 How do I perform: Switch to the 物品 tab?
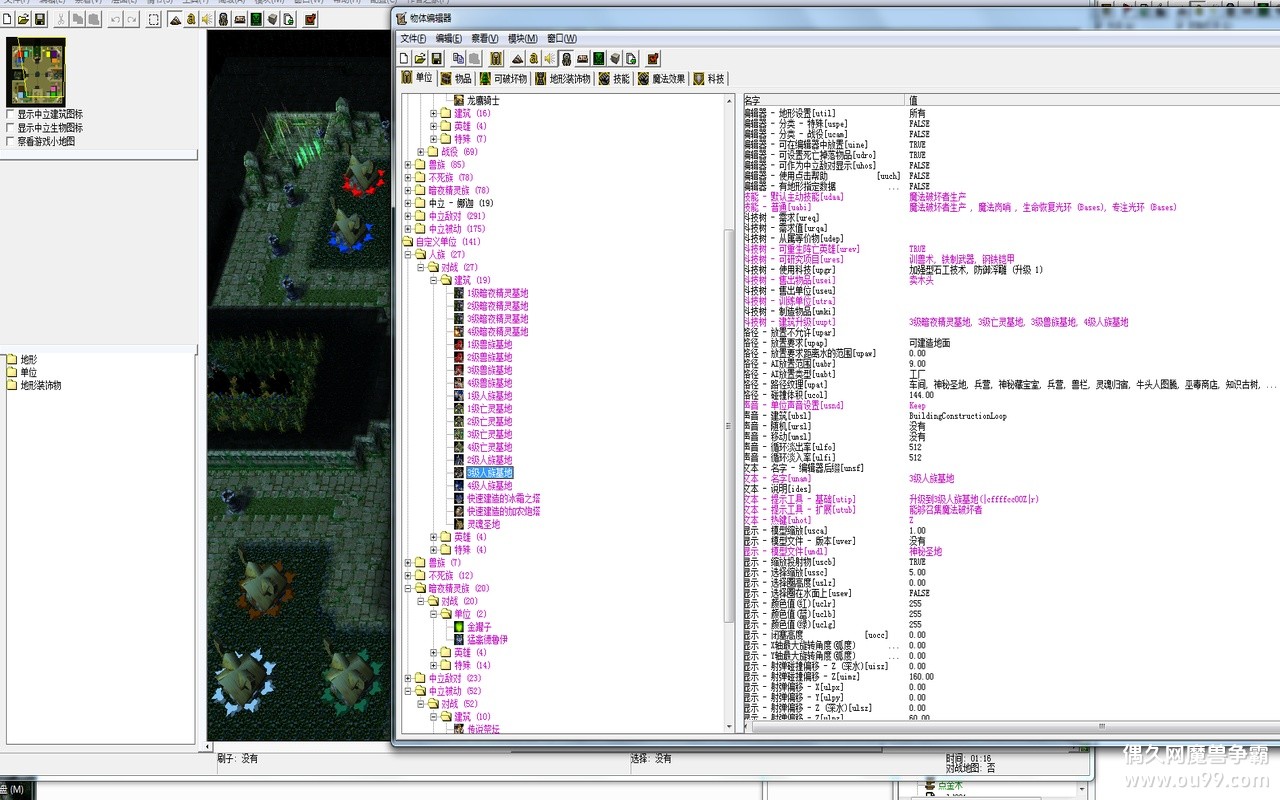[456, 78]
